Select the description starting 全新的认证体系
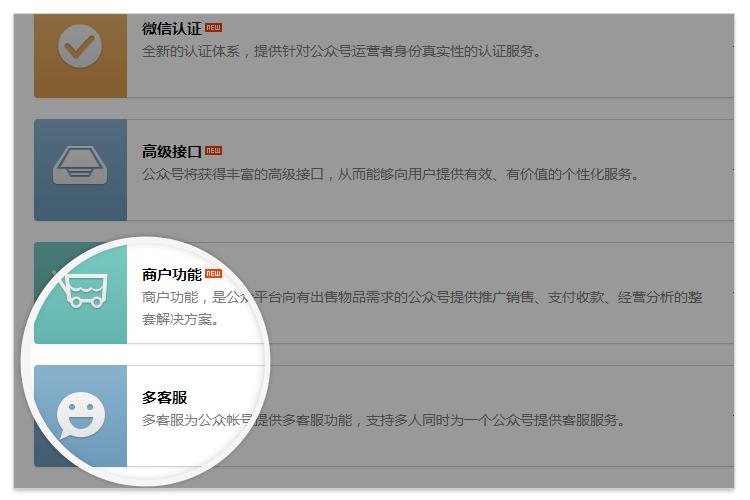This screenshot has width=750, height=500. tap(342, 51)
